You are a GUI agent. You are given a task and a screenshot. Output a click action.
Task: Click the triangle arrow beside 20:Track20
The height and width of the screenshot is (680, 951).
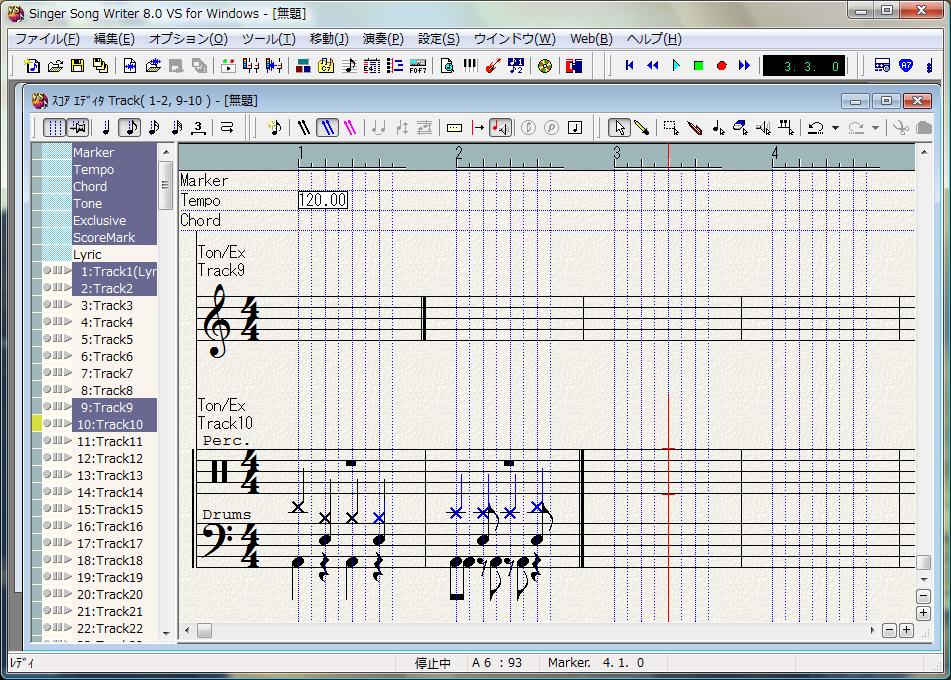point(68,593)
